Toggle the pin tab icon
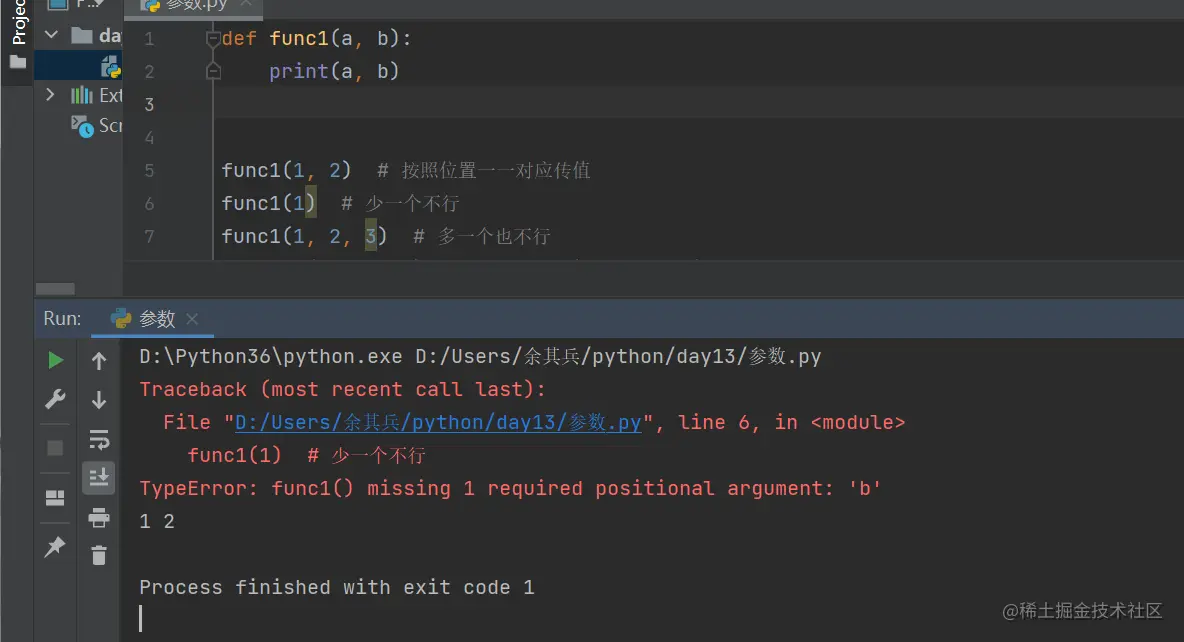This screenshot has width=1184, height=642. [x=56, y=546]
